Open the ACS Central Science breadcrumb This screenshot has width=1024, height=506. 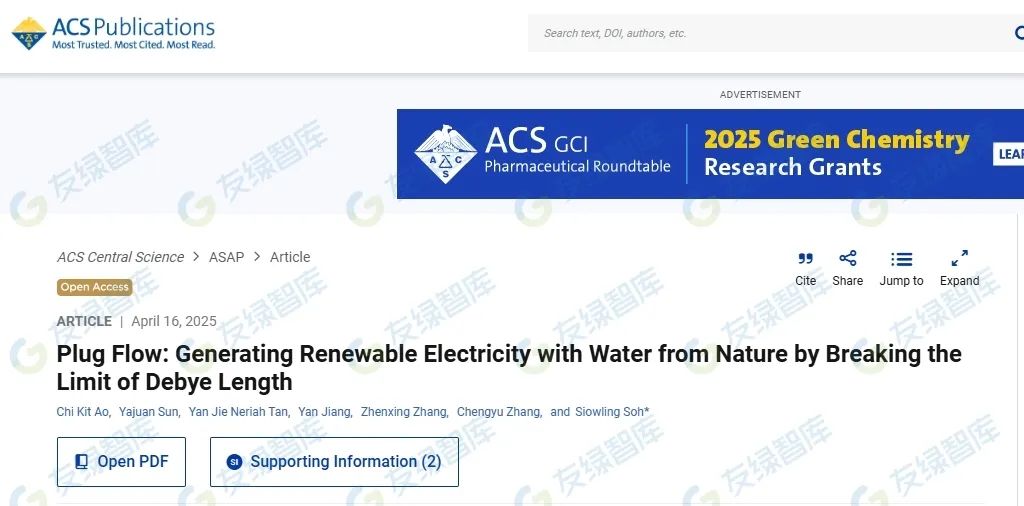click(120, 257)
